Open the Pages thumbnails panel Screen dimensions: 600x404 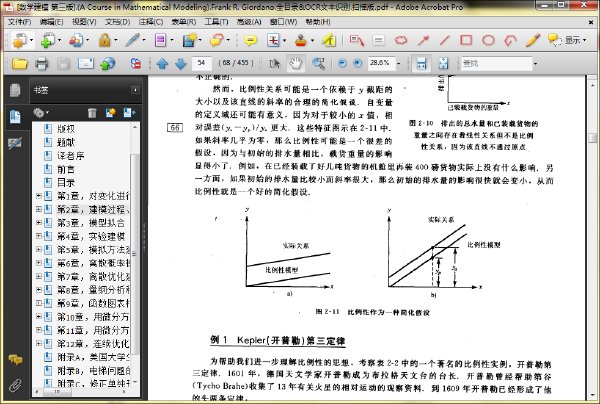click(15, 90)
